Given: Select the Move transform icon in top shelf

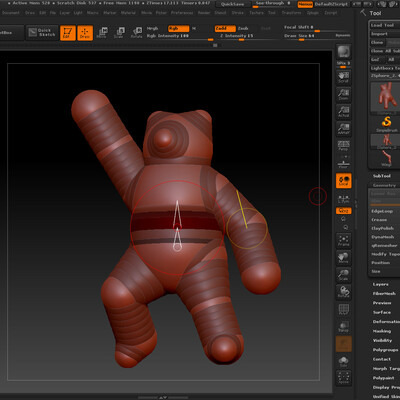Looking at the screenshot, I should click(102, 33).
